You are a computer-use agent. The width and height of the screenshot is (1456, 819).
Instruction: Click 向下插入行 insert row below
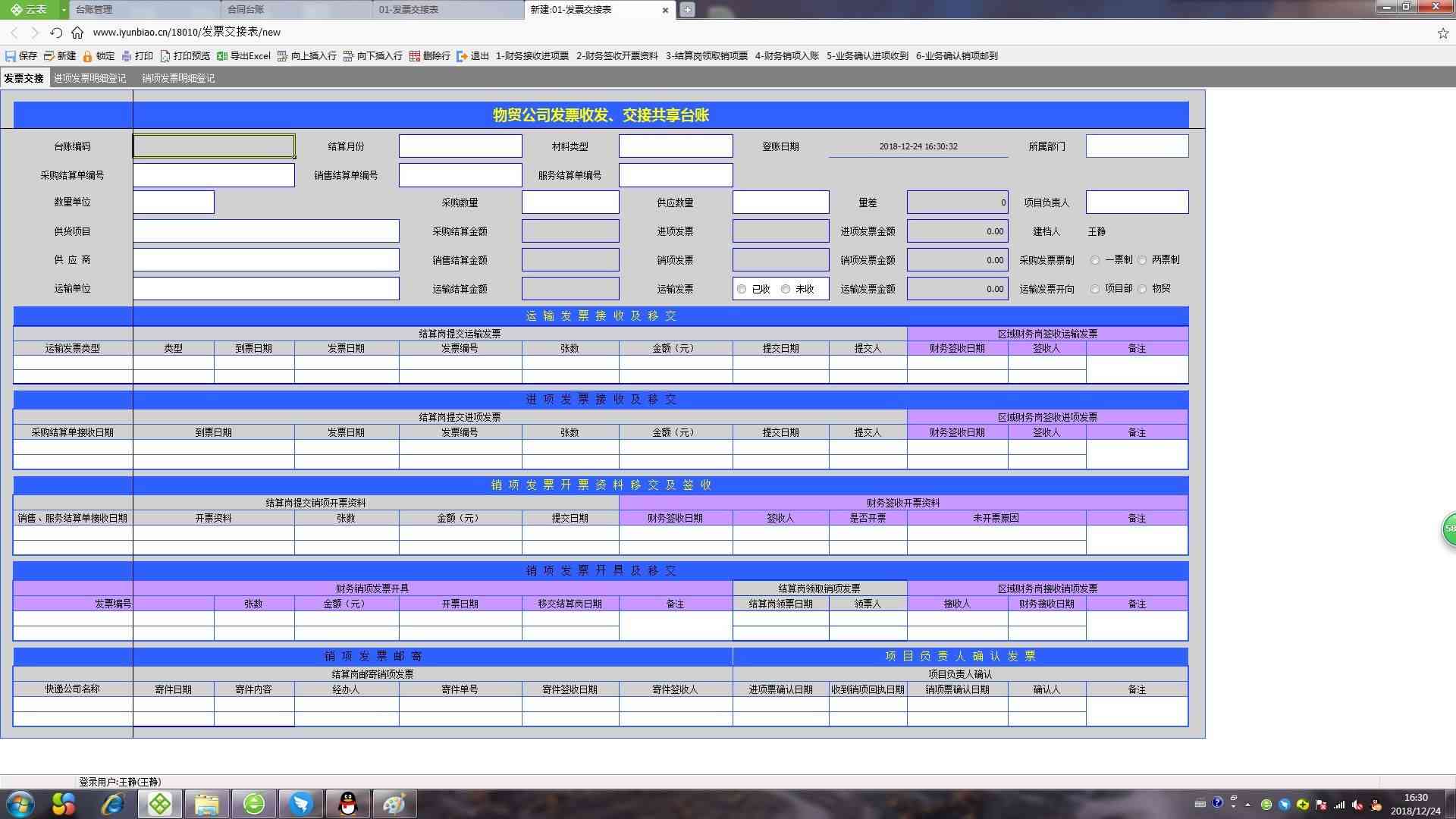click(x=373, y=56)
